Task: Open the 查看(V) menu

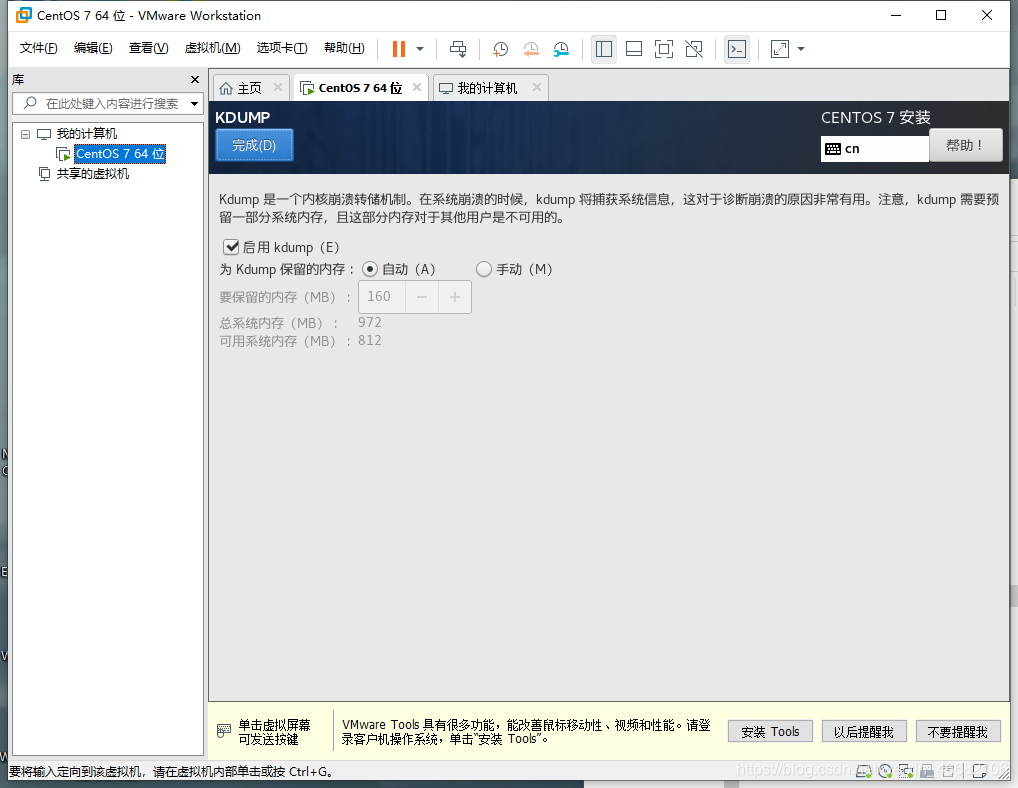Action: point(149,48)
